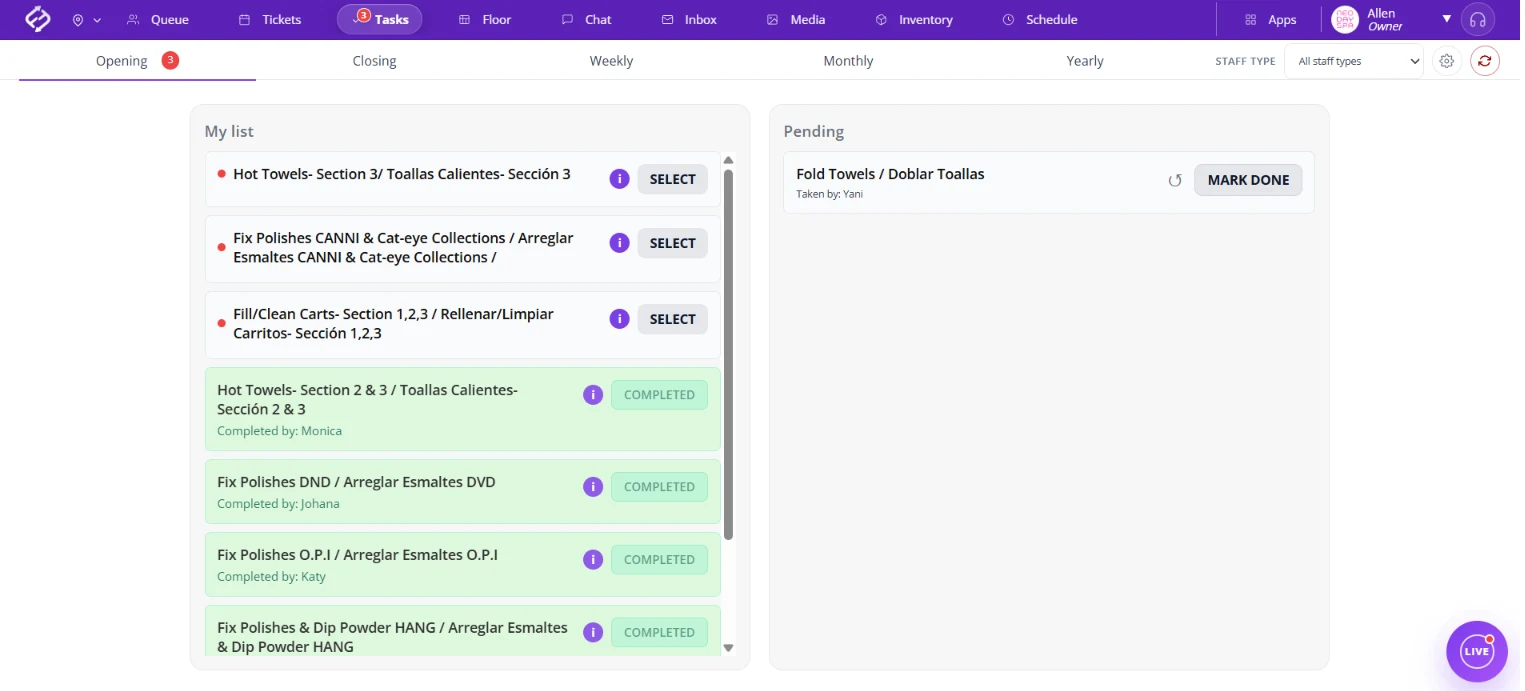Viewport: 1525px width, 691px height.
Task: Click the My list scrollbar thumb
Action: click(728, 354)
